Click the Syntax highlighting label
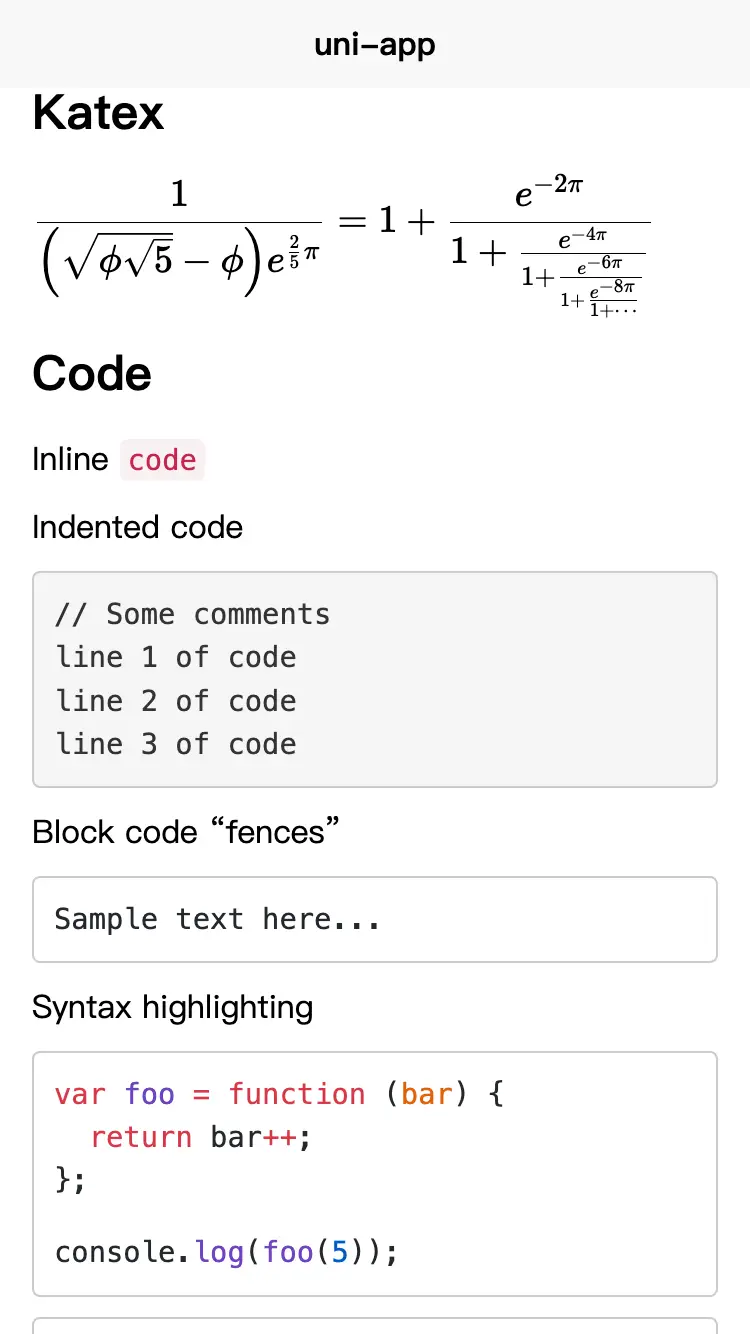 click(173, 1007)
